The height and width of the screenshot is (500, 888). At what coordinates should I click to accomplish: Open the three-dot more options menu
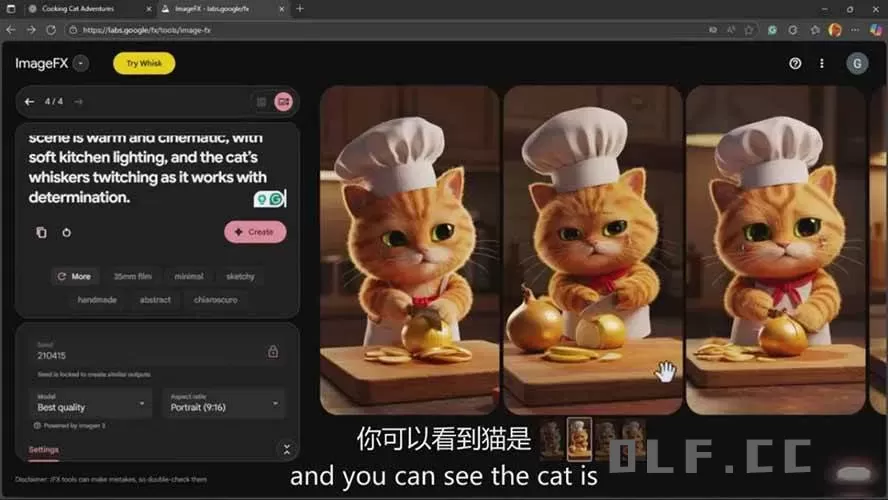point(822,63)
